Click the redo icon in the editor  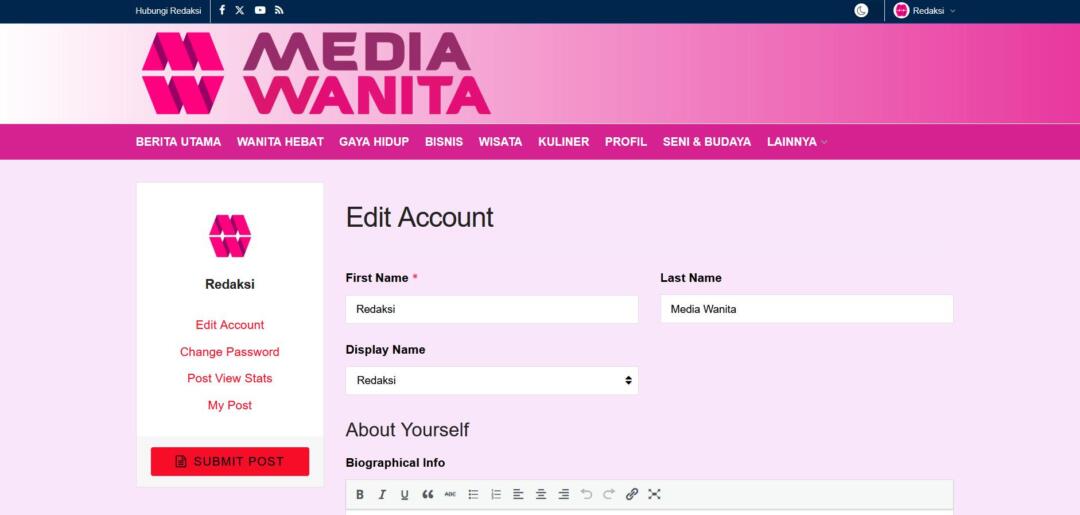[x=609, y=494]
